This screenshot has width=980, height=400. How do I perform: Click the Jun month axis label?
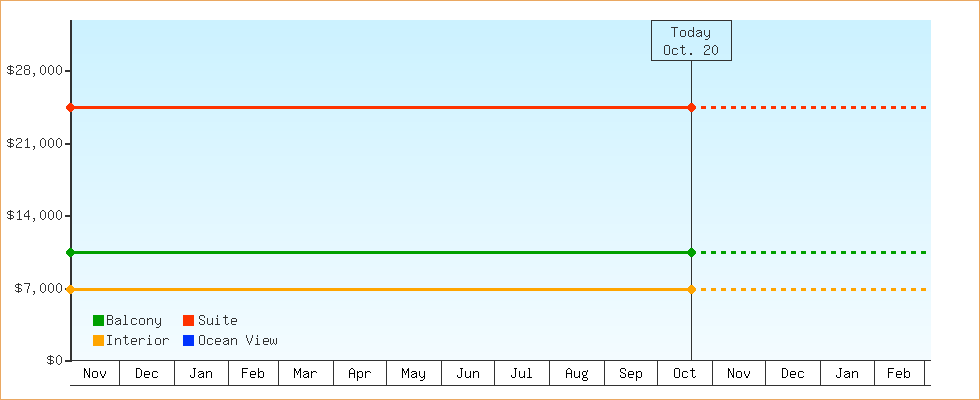point(468,374)
